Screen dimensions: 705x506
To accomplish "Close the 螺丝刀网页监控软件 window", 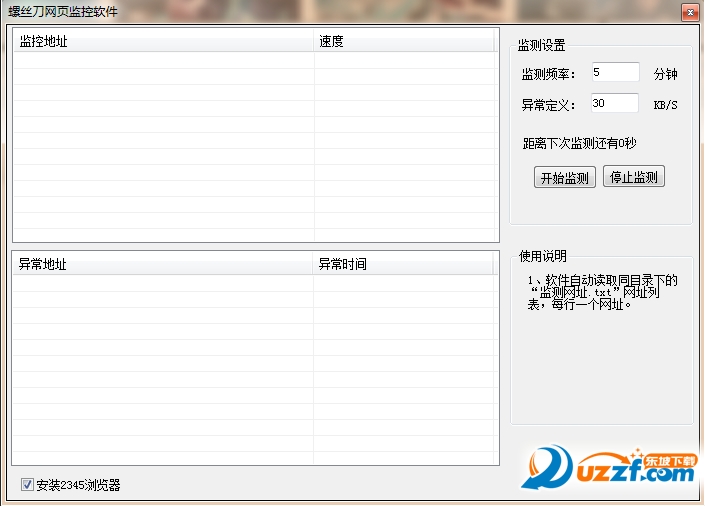I will pos(690,13).
